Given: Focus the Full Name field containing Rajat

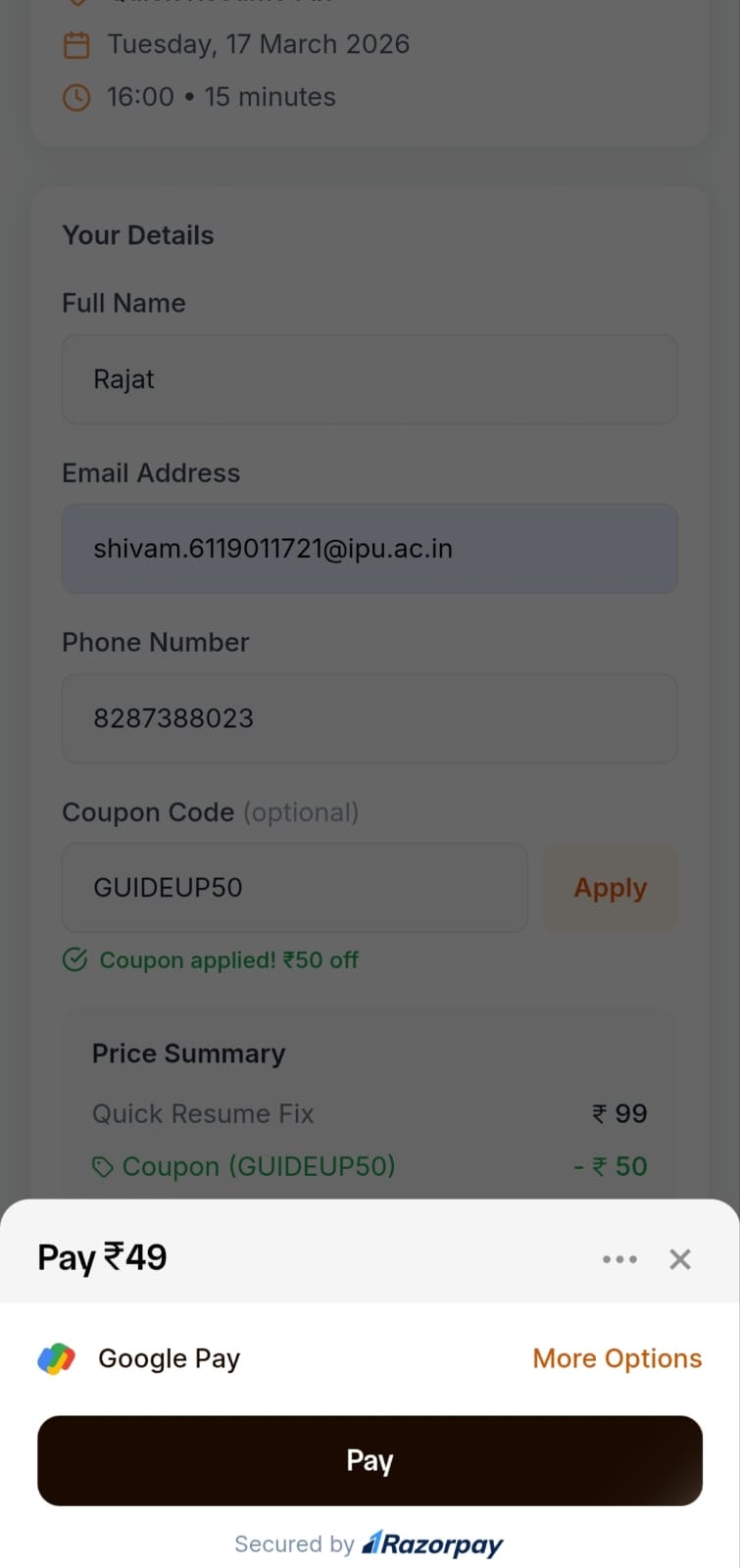Looking at the screenshot, I should (x=370, y=379).
